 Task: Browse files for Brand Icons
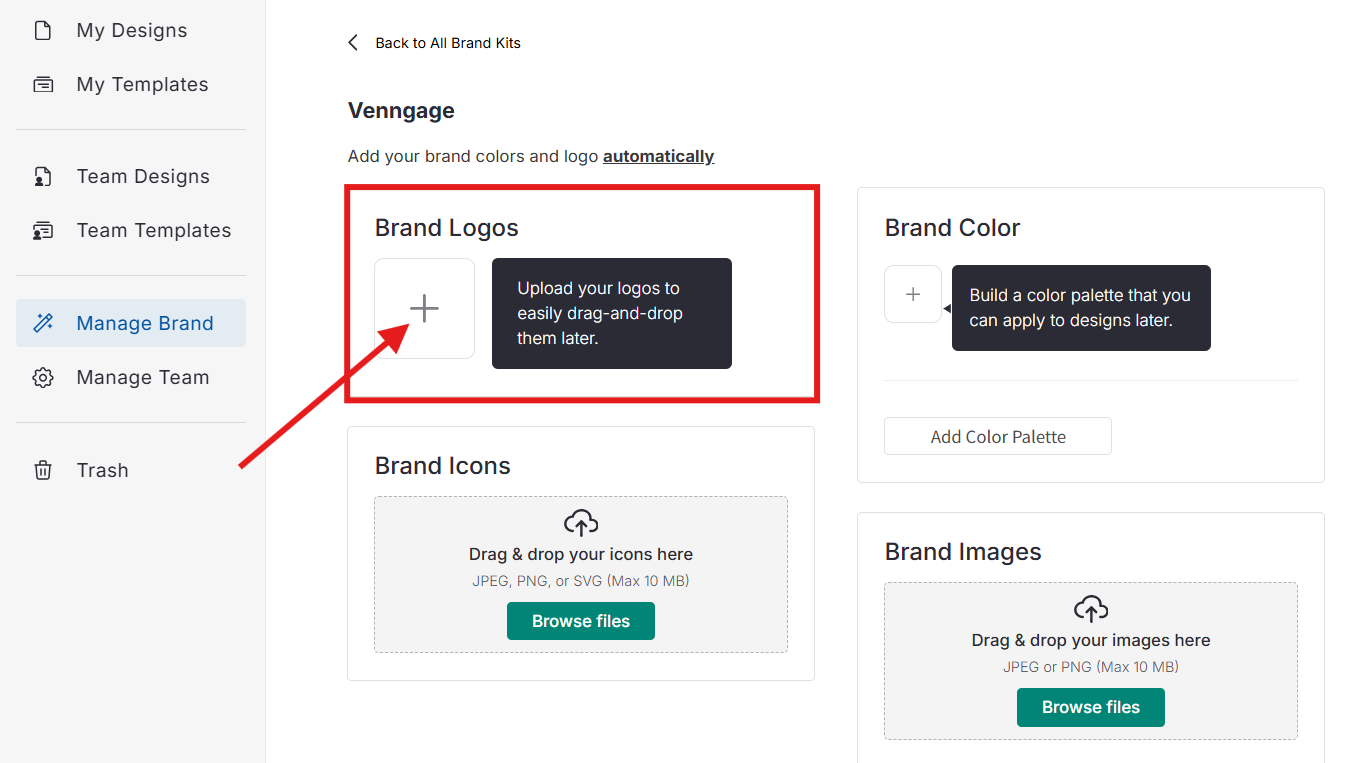tap(581, 621)
